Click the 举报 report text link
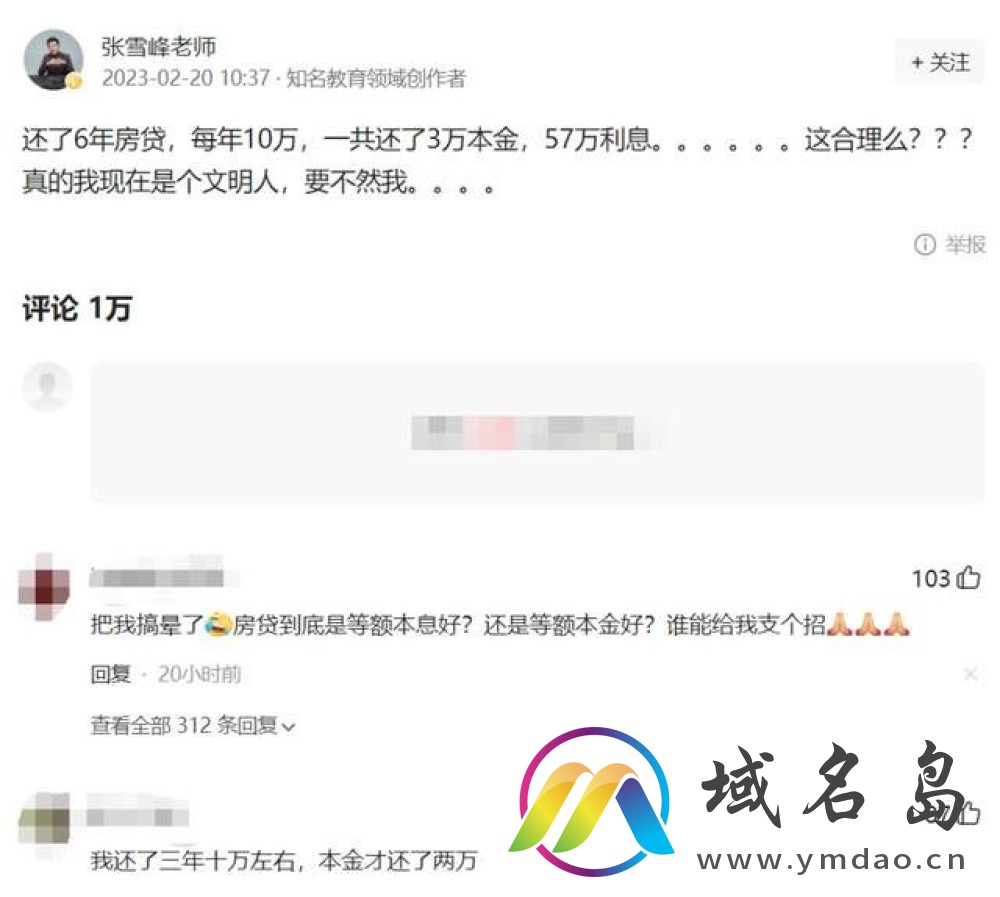The width and height of the screenshot is (1000, 897). click(x=966, y=244)
